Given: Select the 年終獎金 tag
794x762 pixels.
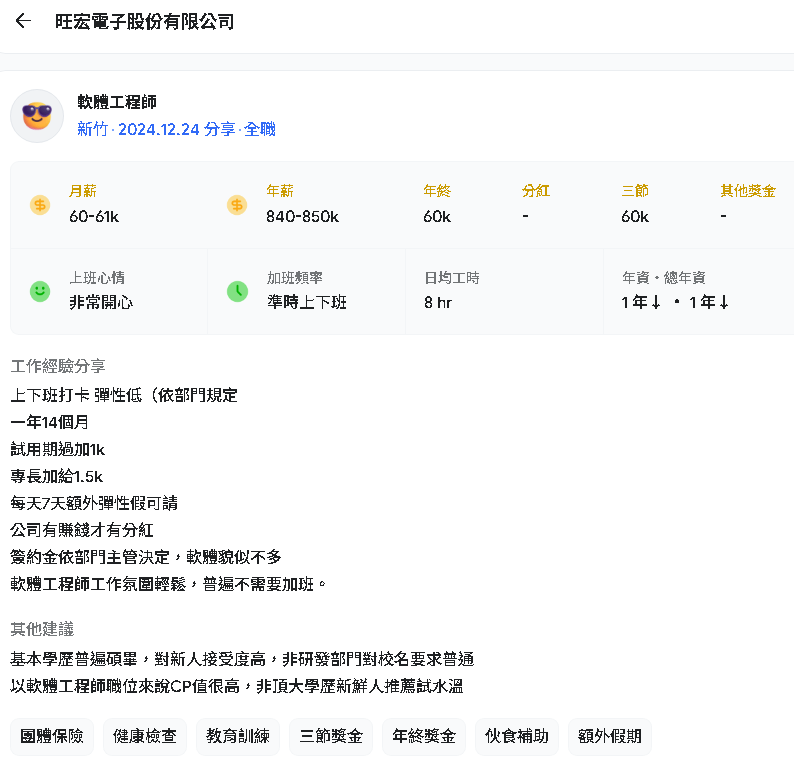Looking at the screenshot, I should [x=424, y=736].
